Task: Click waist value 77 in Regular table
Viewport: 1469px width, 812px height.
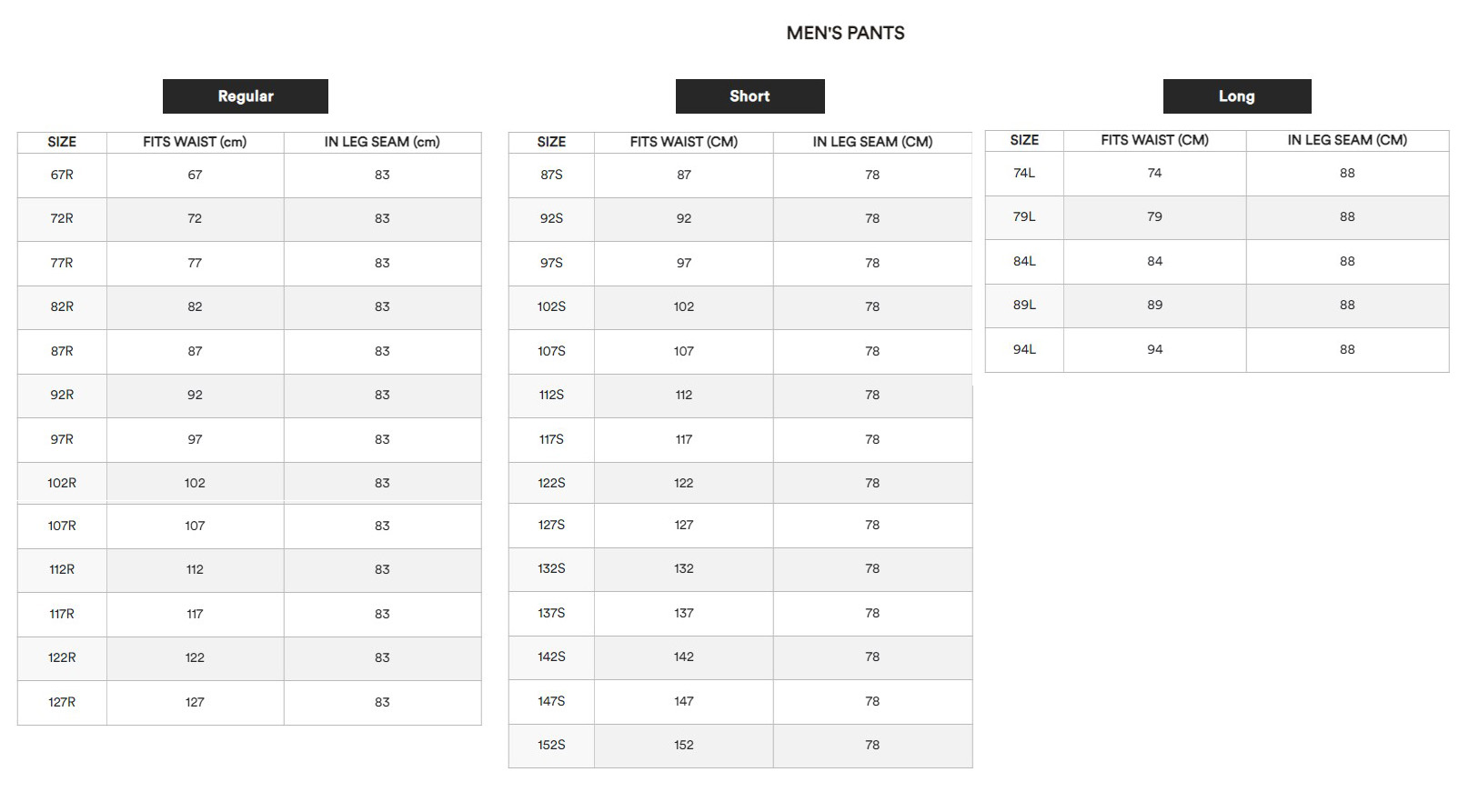Action: click(195, 263)
